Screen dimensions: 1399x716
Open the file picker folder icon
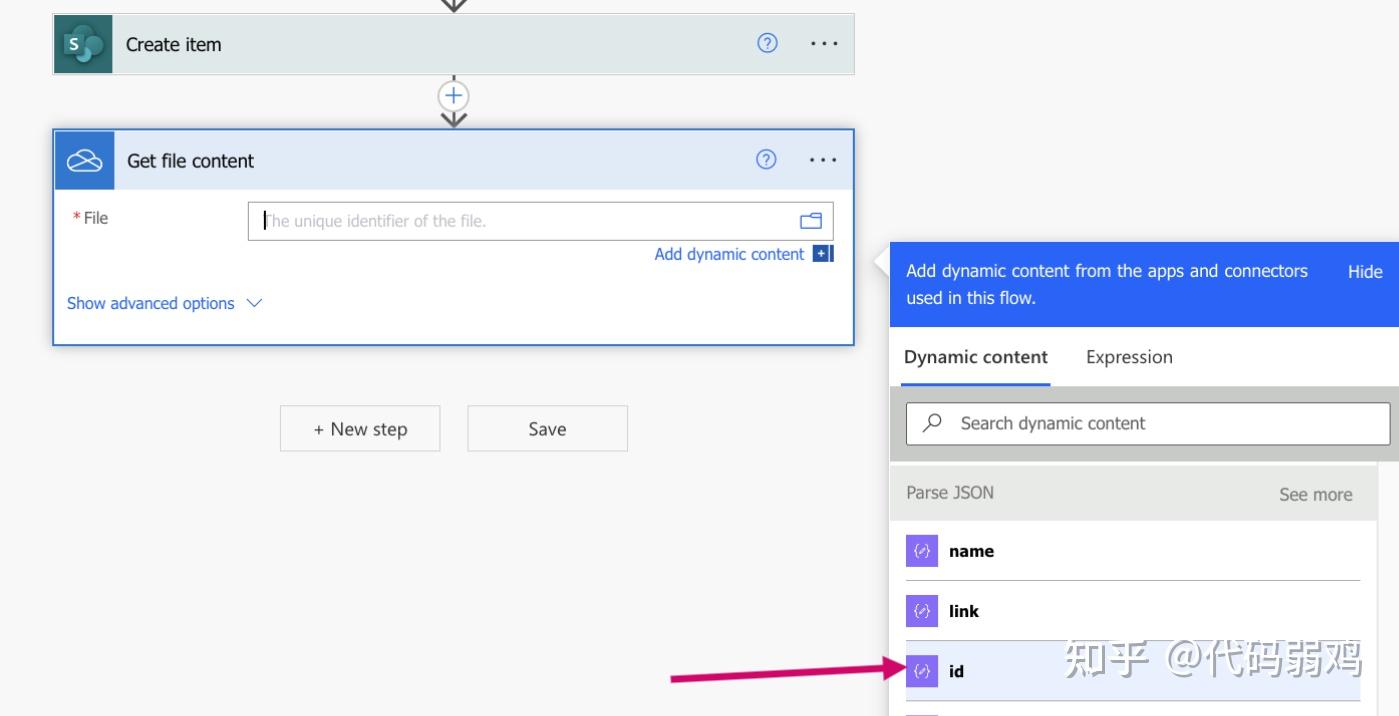point(810,221)
